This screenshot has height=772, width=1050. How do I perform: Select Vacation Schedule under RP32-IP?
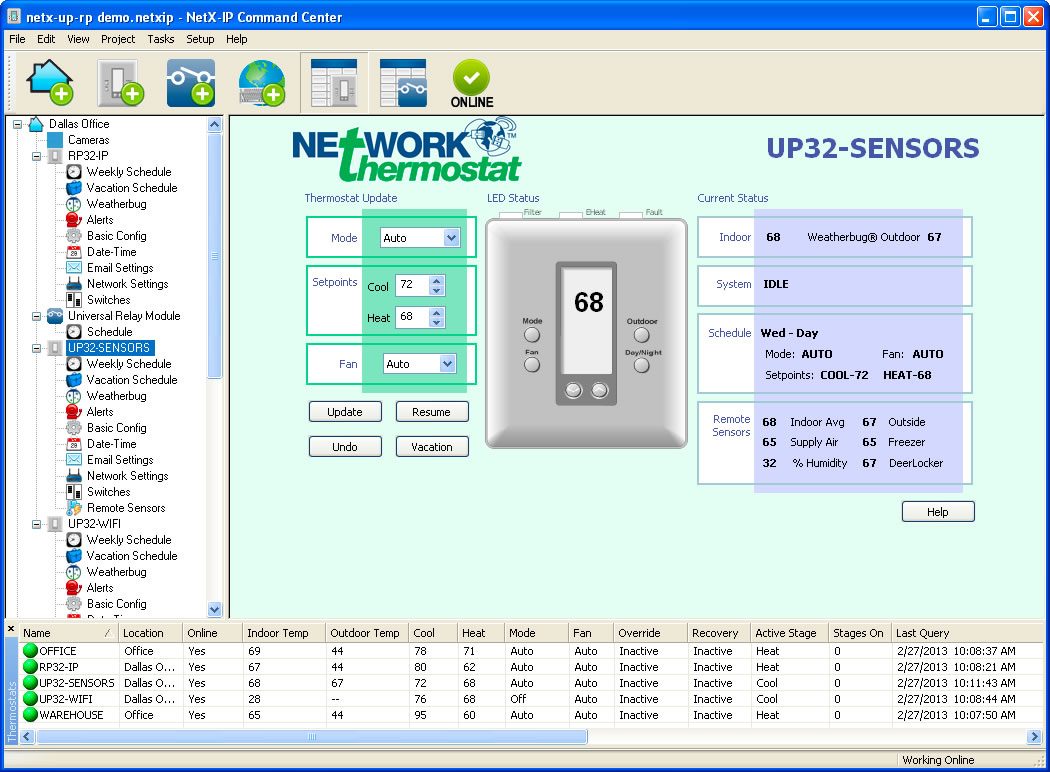132,188
